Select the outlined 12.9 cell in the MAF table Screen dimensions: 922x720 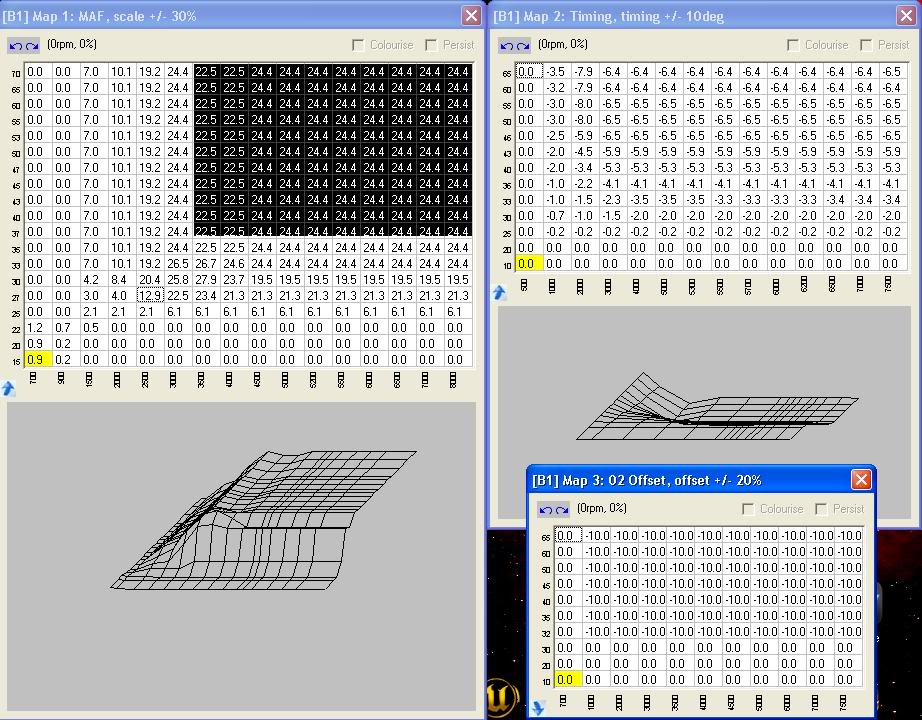click(x=148, y=295)
